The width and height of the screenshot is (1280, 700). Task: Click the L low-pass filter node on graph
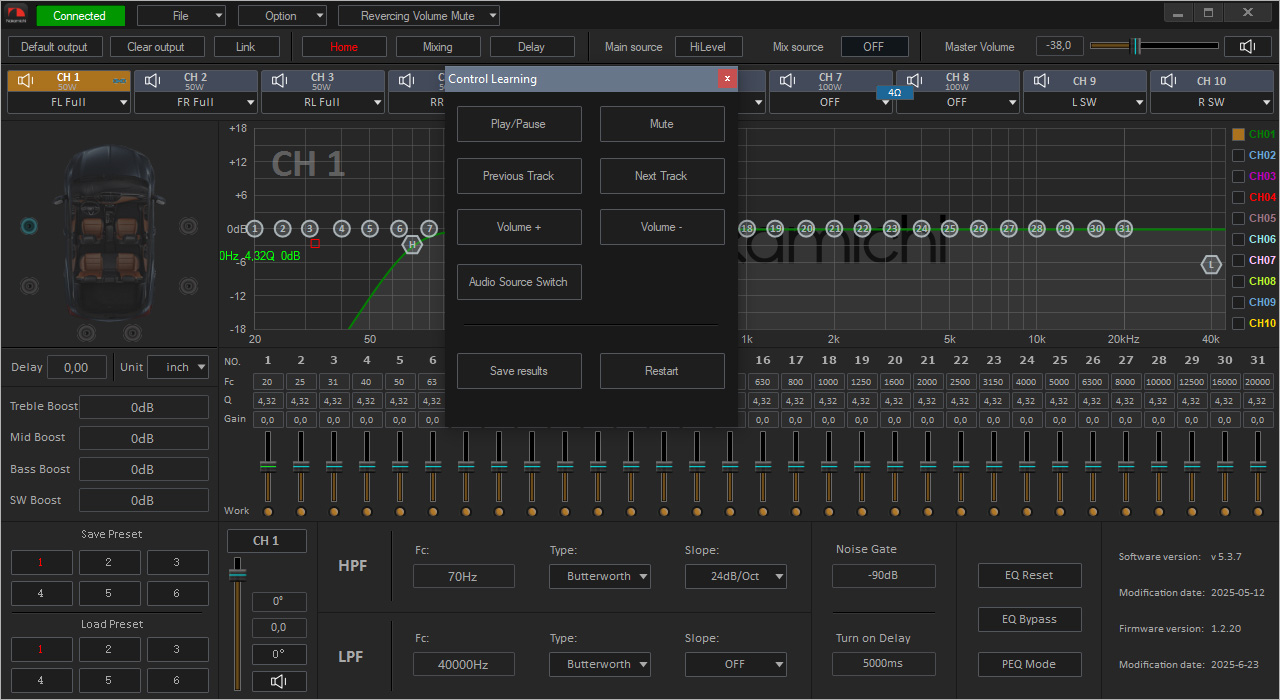pos(1211,265)
